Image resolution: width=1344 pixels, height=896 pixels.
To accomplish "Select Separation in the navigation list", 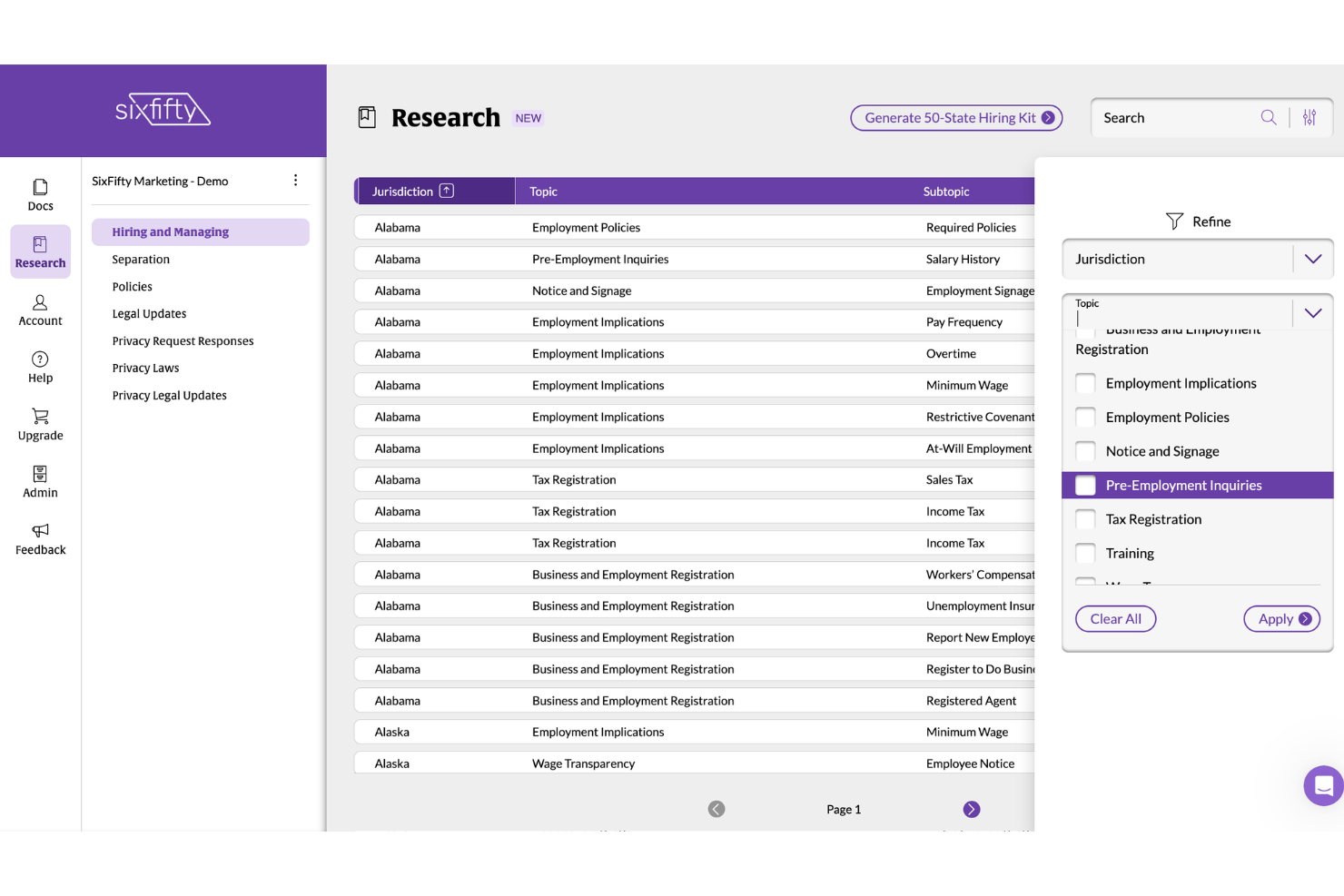I will (x=141, y=260).
